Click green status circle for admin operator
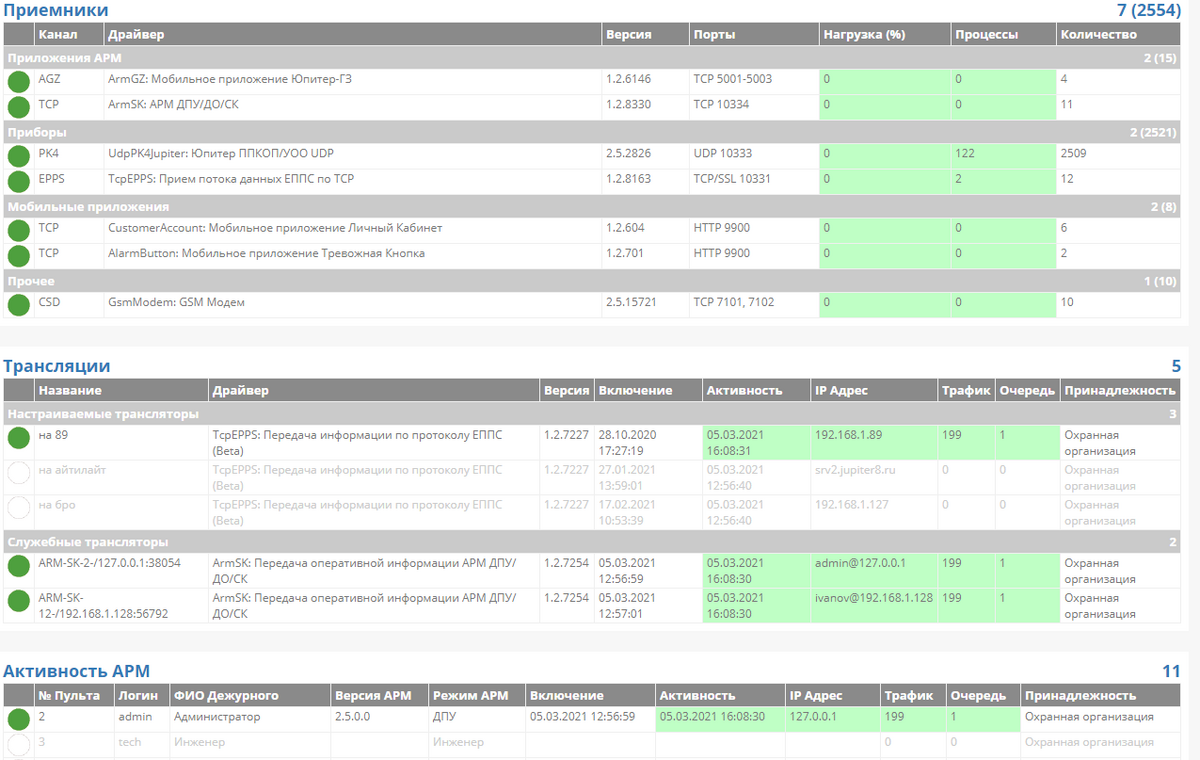This screenshot has height=760, width=1200. pos(18,720)
